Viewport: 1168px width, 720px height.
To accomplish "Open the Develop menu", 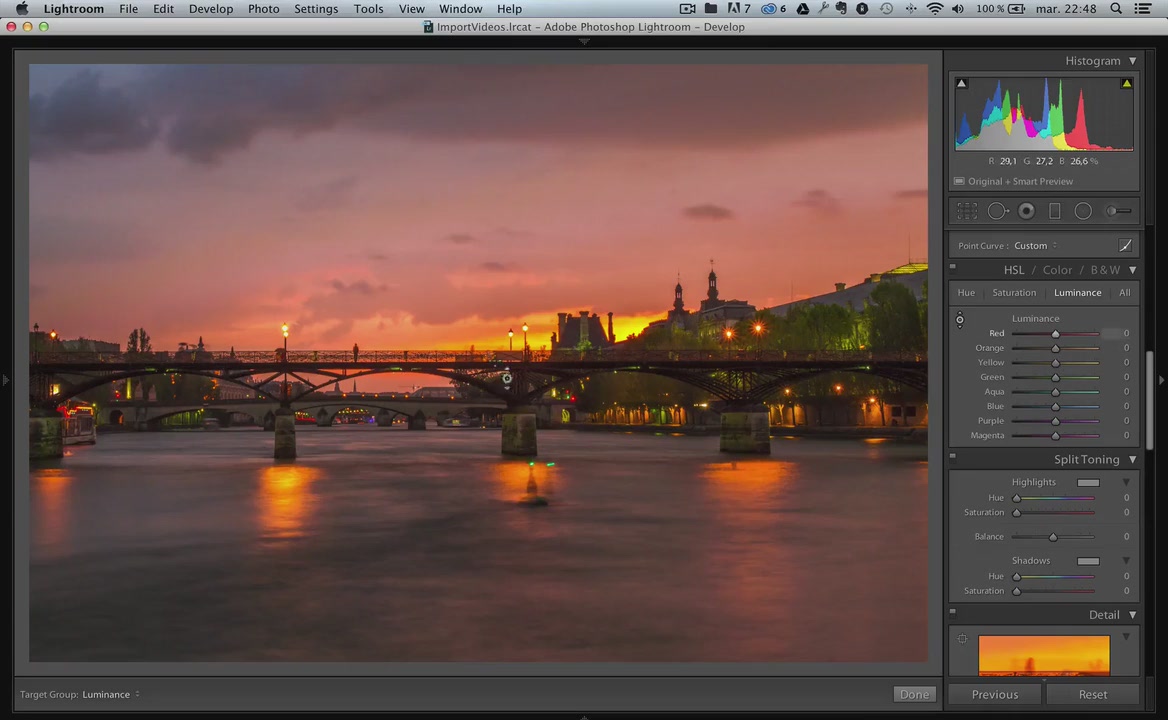I will pos(211,9).
